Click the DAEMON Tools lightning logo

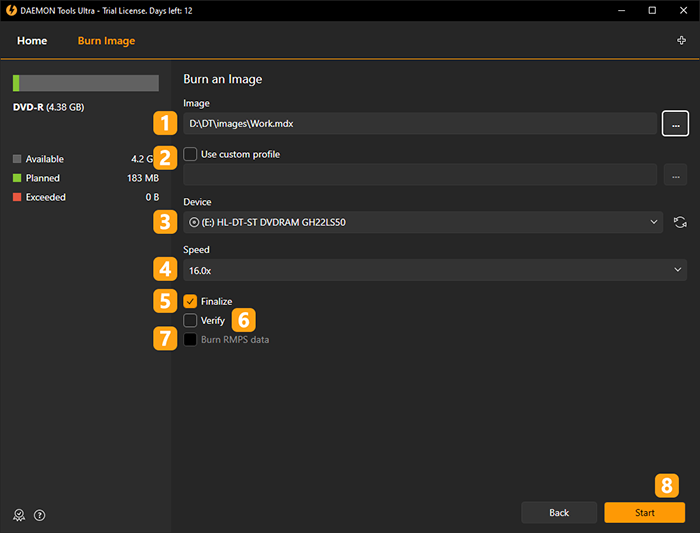point(11,10)
